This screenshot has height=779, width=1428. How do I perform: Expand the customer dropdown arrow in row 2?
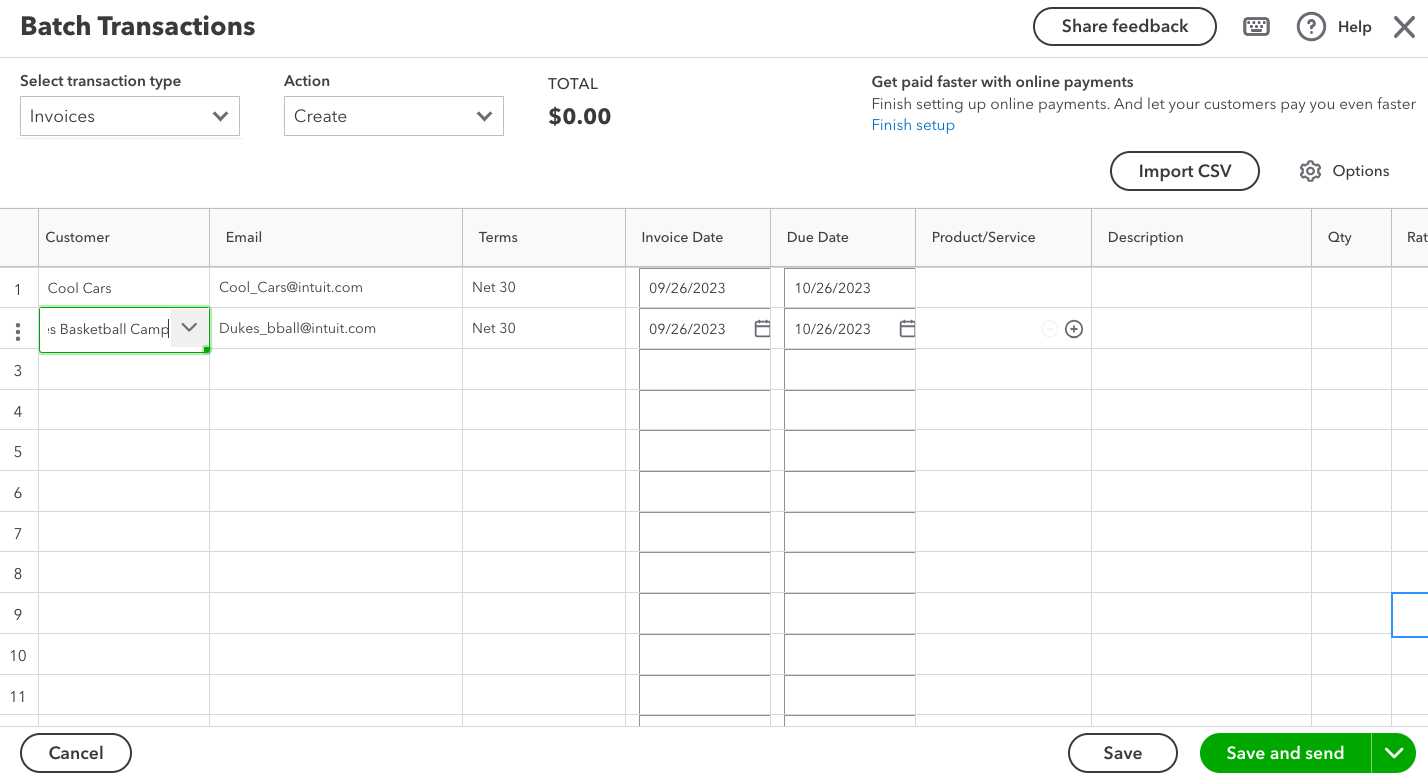coord(189,327)
